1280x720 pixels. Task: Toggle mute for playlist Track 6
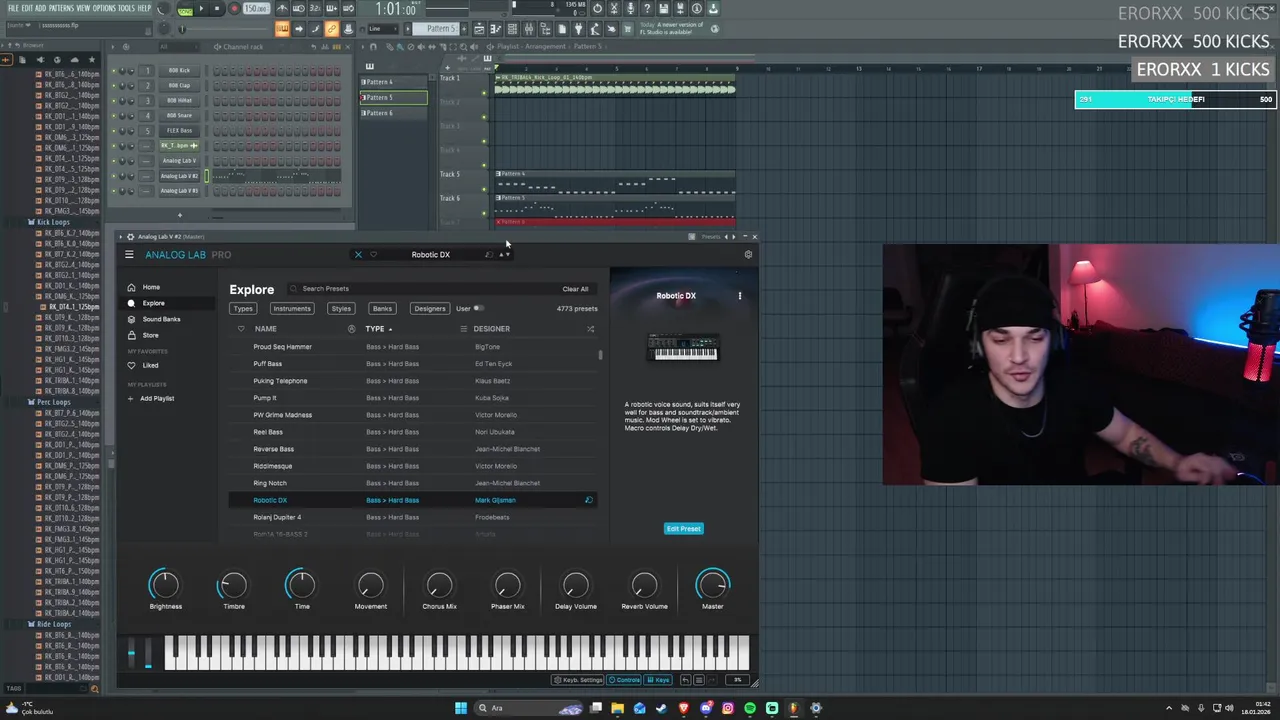point(485,213)
